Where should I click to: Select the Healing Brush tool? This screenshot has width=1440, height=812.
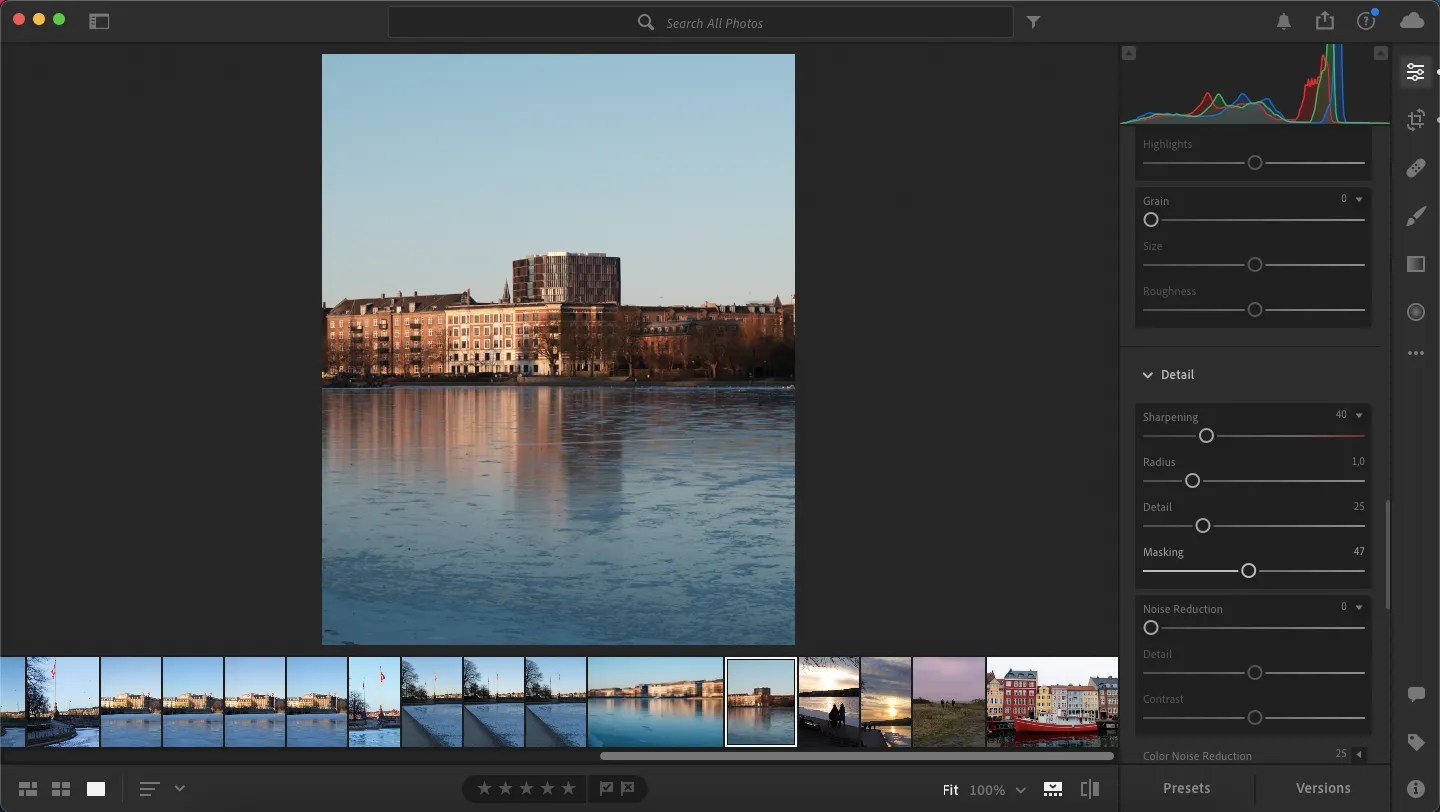pyautogui.click(x=1415, y=168)
